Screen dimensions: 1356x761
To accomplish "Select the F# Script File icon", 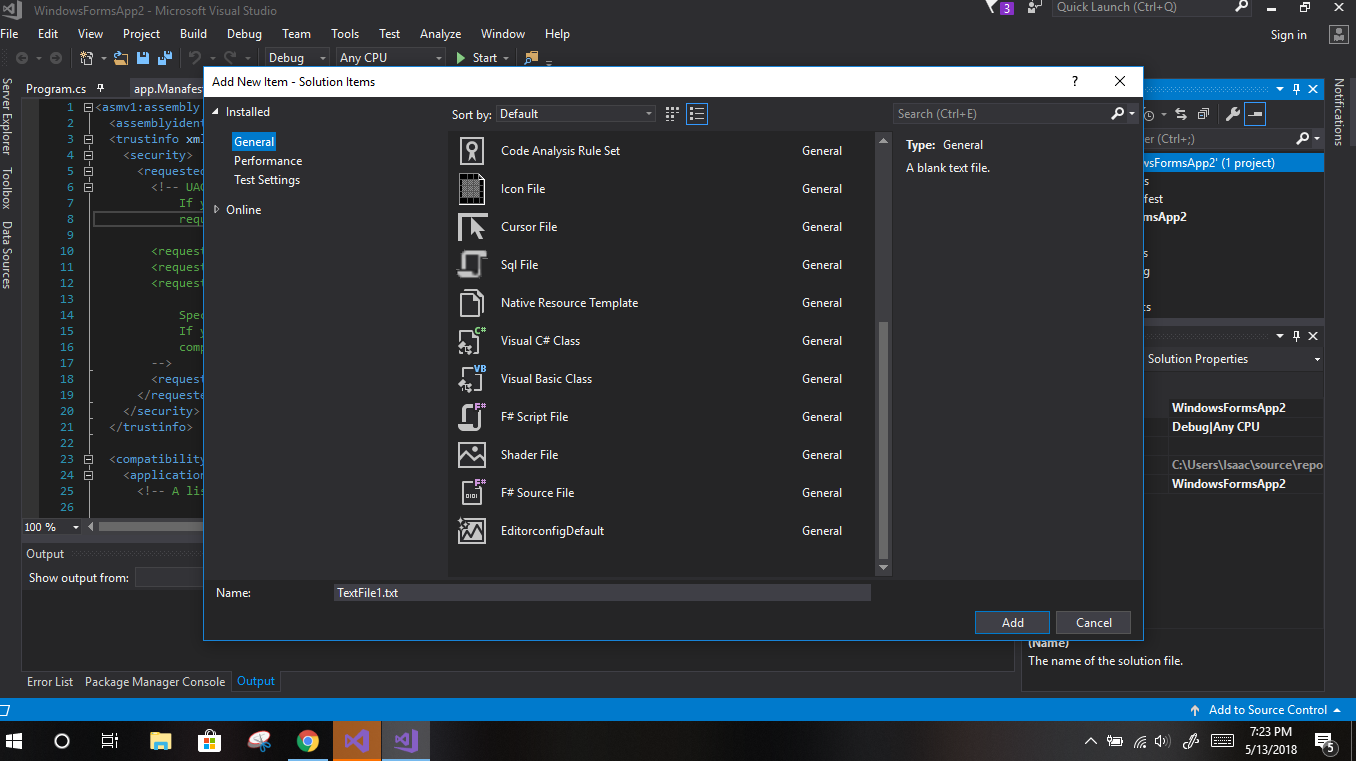I will point(472,417).
